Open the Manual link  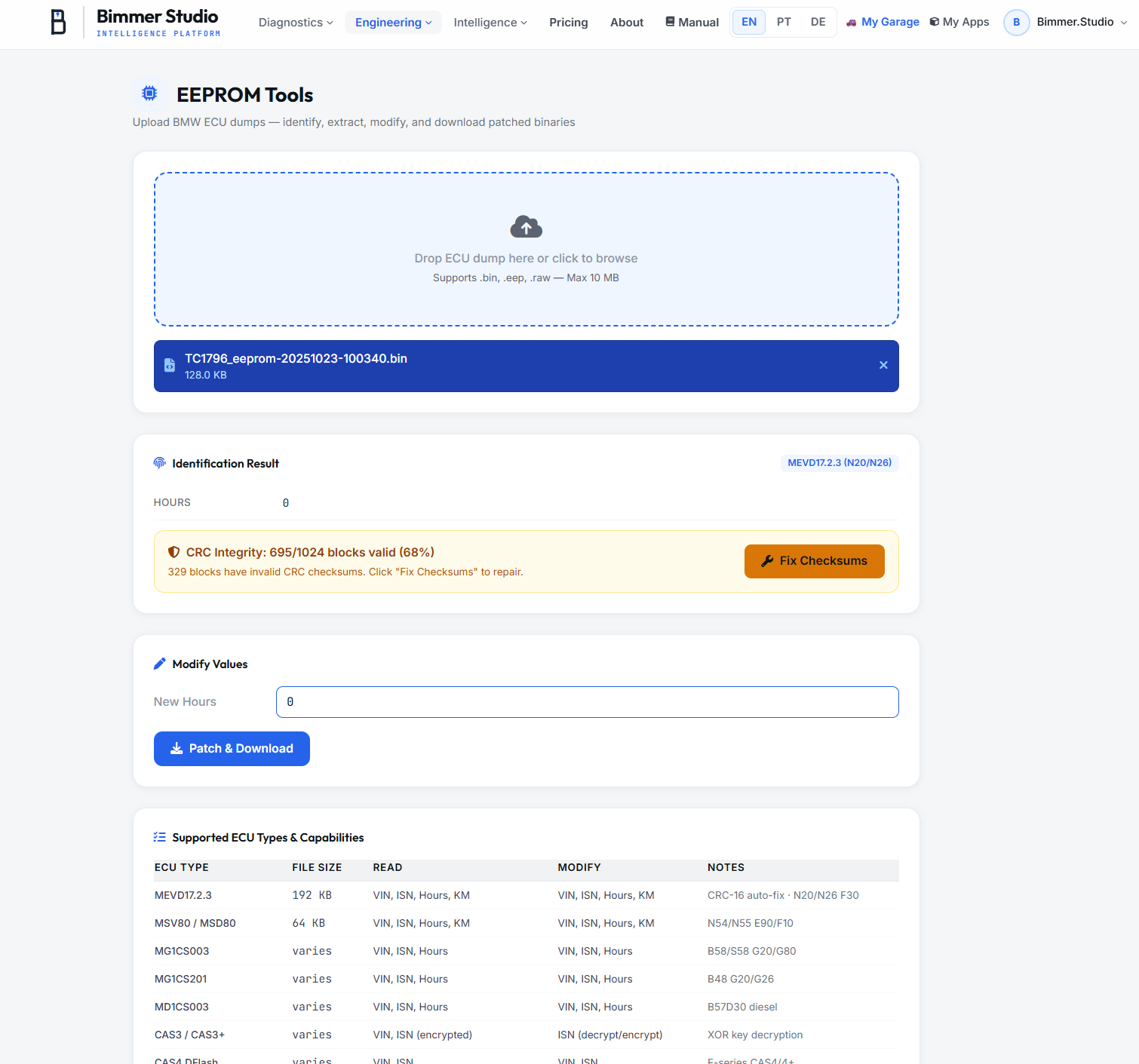tap(692, 23)
